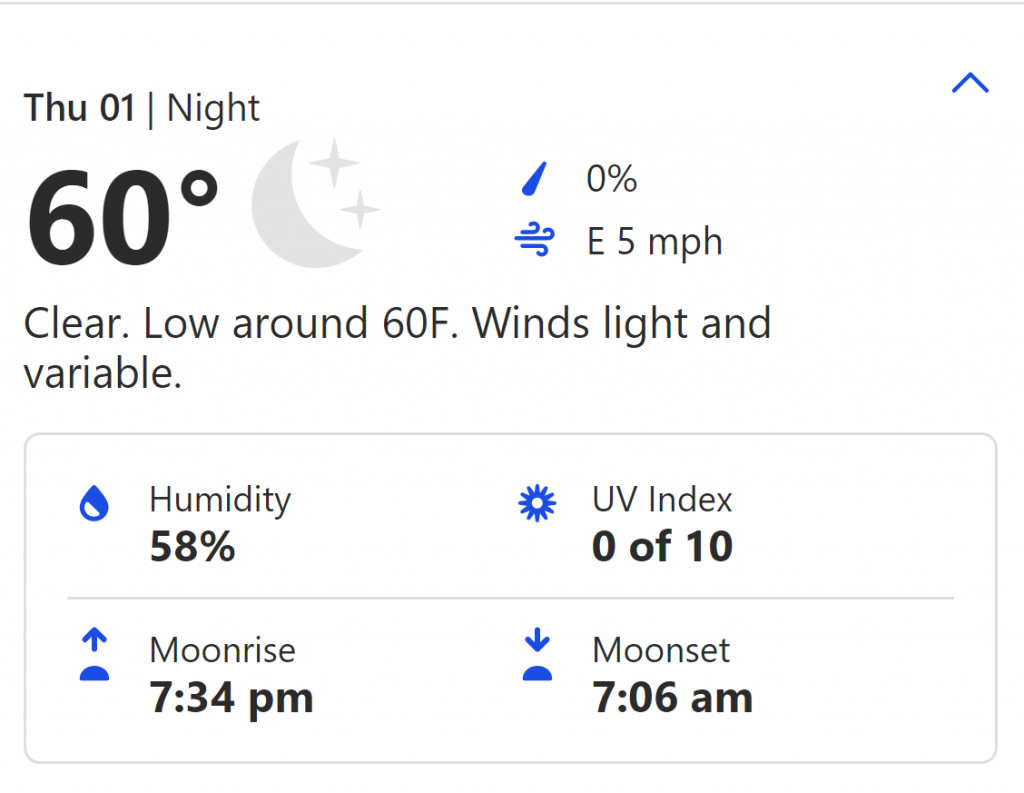Select the E 5 mph wind text

pos(654,242)
